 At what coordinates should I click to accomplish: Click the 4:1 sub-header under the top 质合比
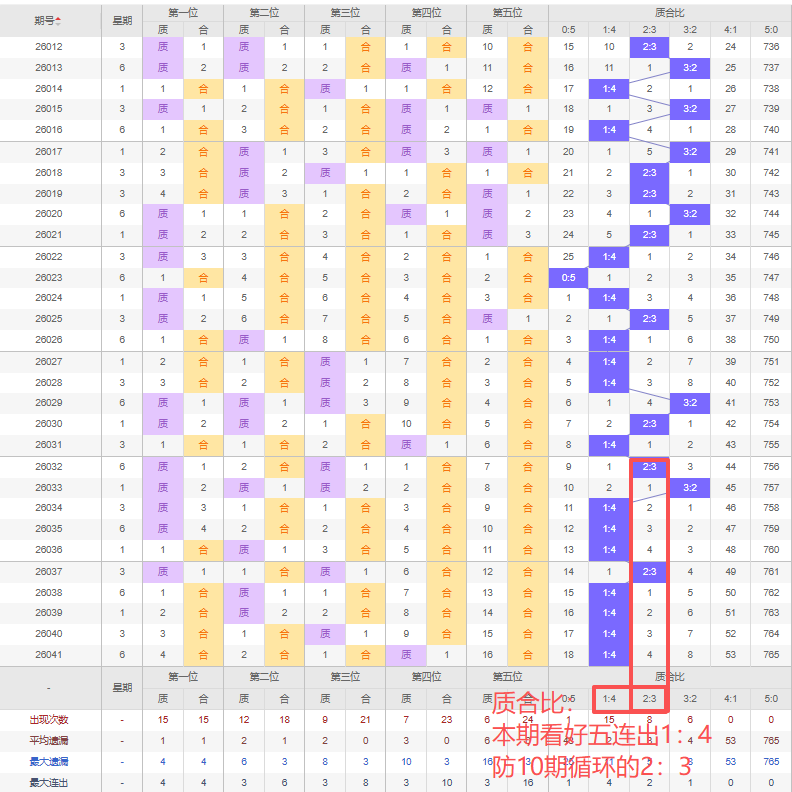pyautogui.click(x=730, y=30)
